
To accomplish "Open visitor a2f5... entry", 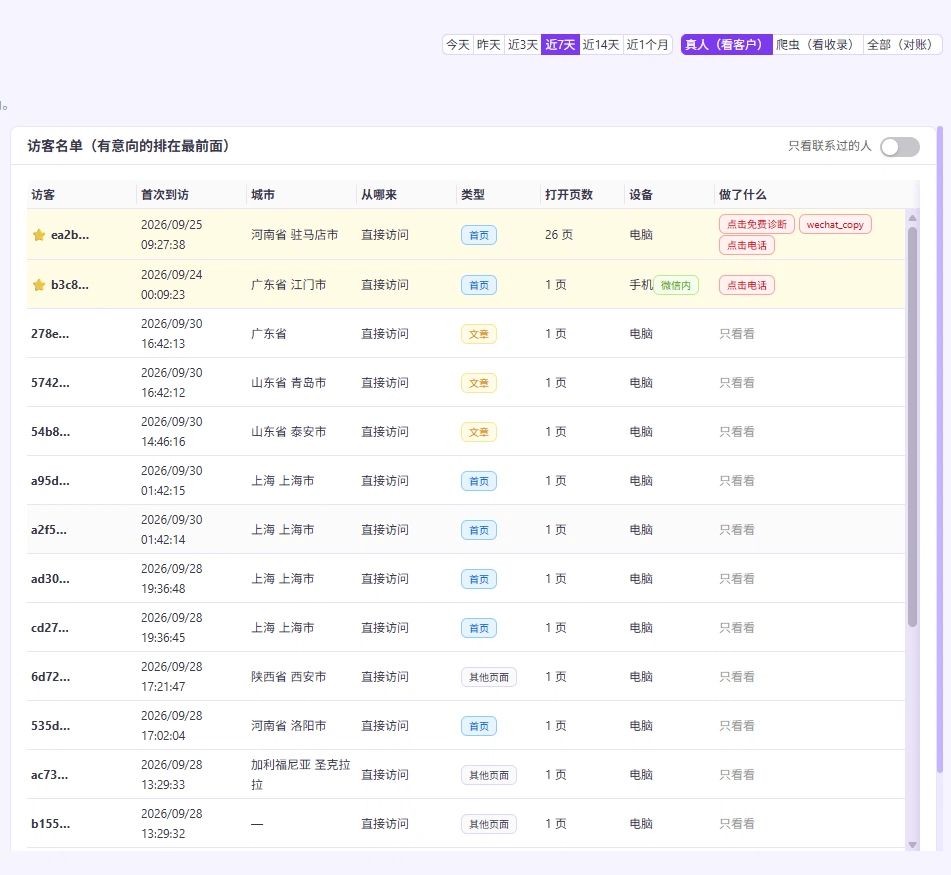I will tap(49, 529).
